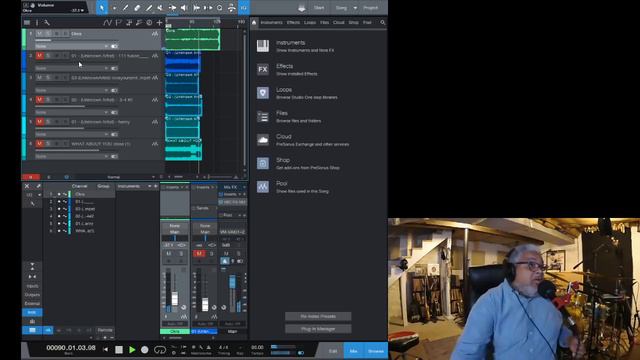The image size is (640, 360).
Task: Switch to Loops tab in browser
Action: [x=310, y=22]
